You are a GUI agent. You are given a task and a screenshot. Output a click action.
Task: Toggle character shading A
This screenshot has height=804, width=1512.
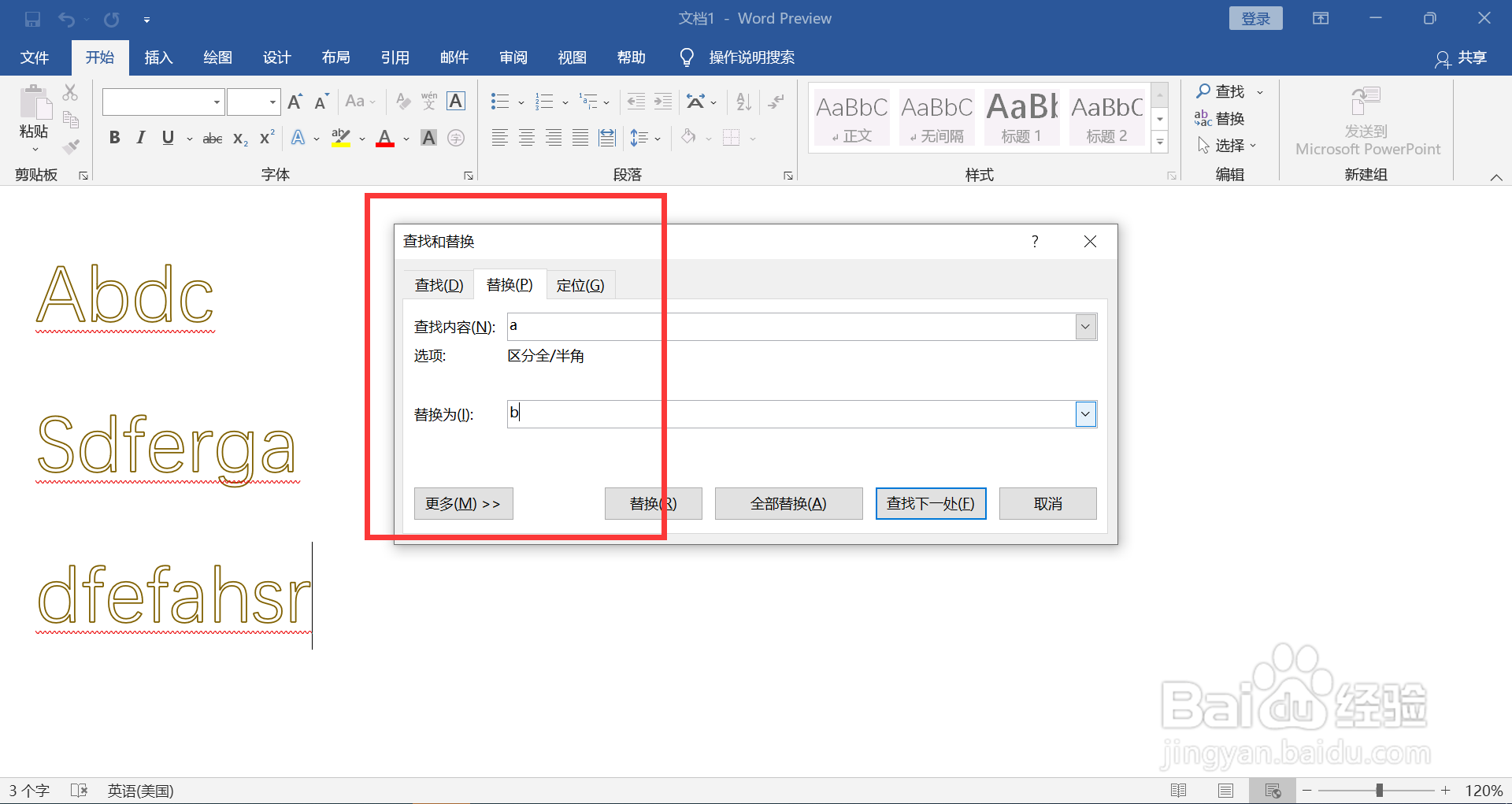pyautogui.click(x=429, y=138)
